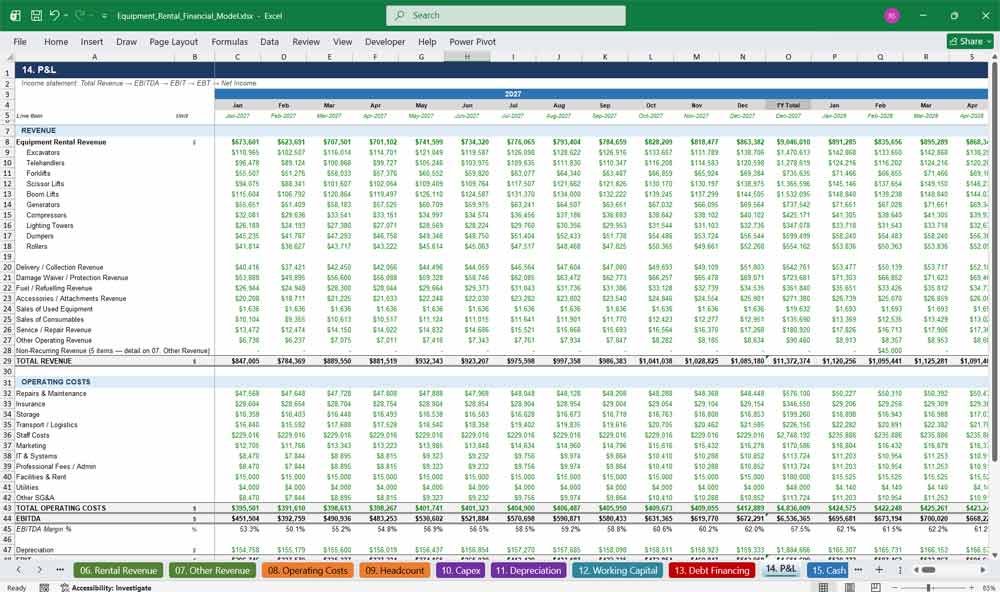Click the Save icon in title bar

(36, 15)
